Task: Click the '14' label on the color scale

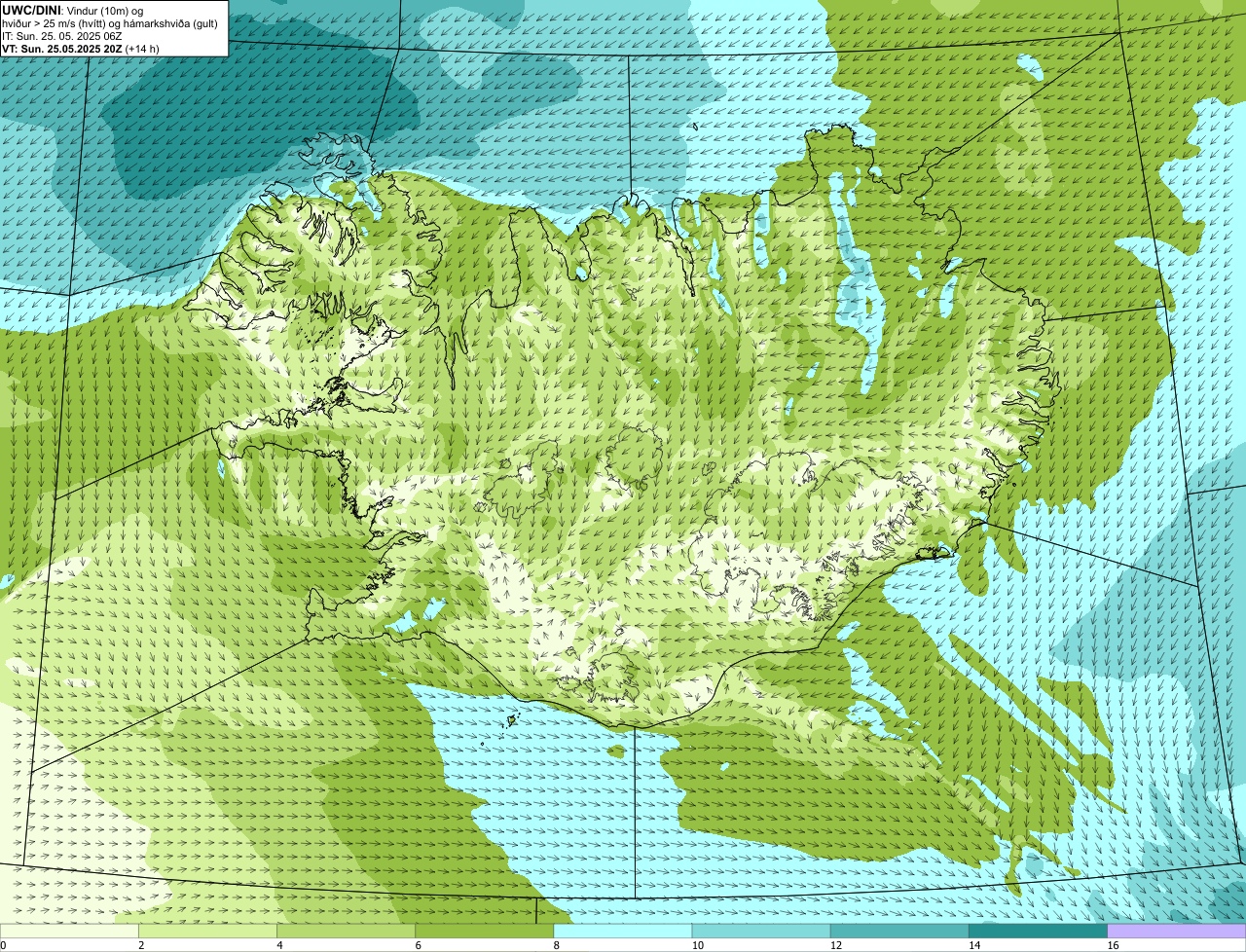Action: point(973,945)
